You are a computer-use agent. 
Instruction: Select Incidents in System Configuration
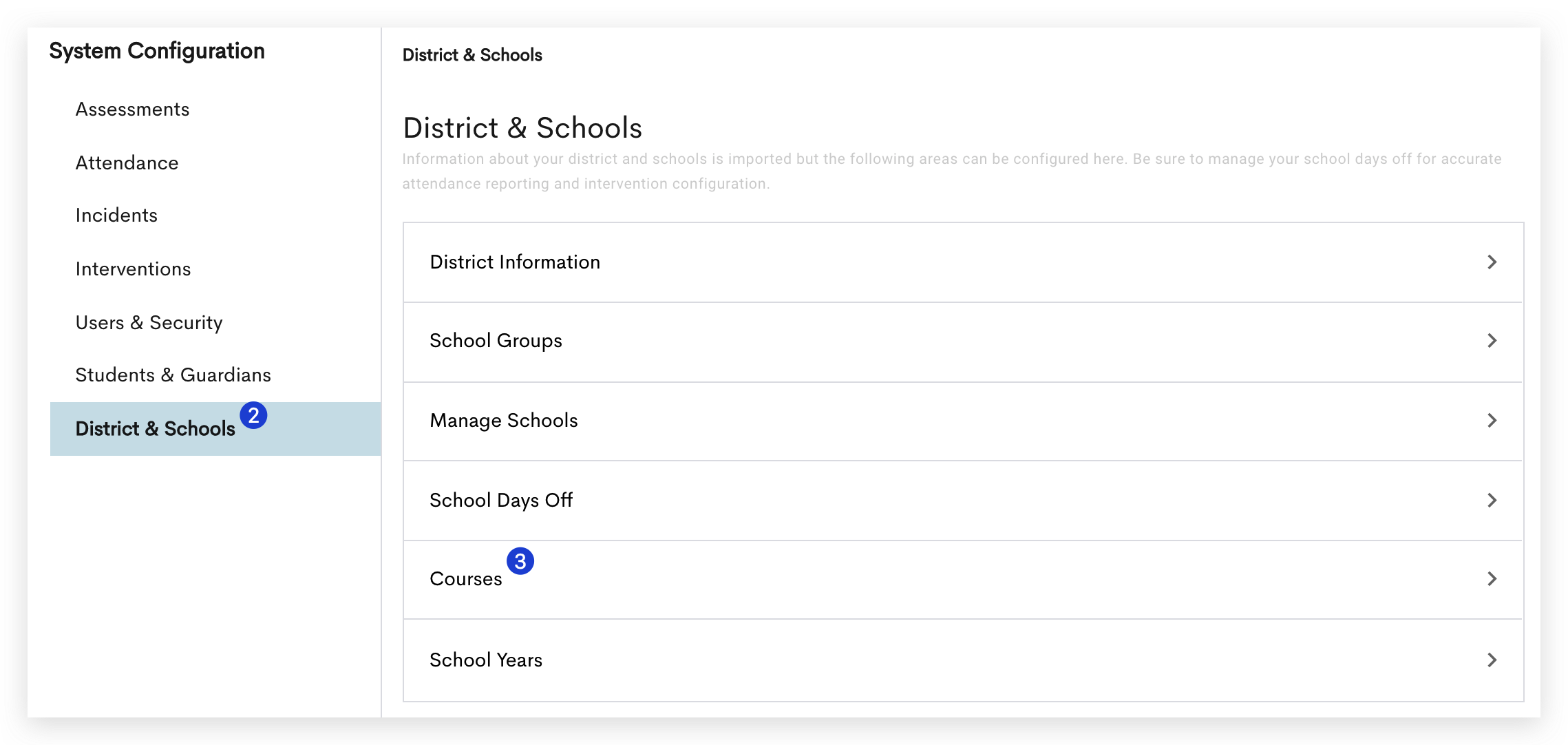(x=116, y=216)
